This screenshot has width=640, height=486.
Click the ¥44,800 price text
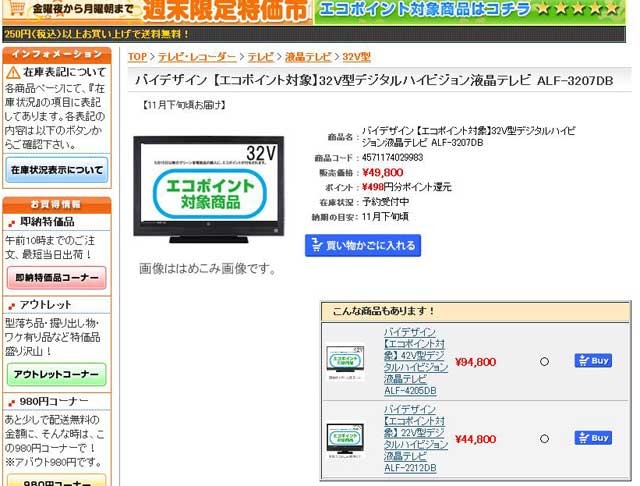click(476, 439)
